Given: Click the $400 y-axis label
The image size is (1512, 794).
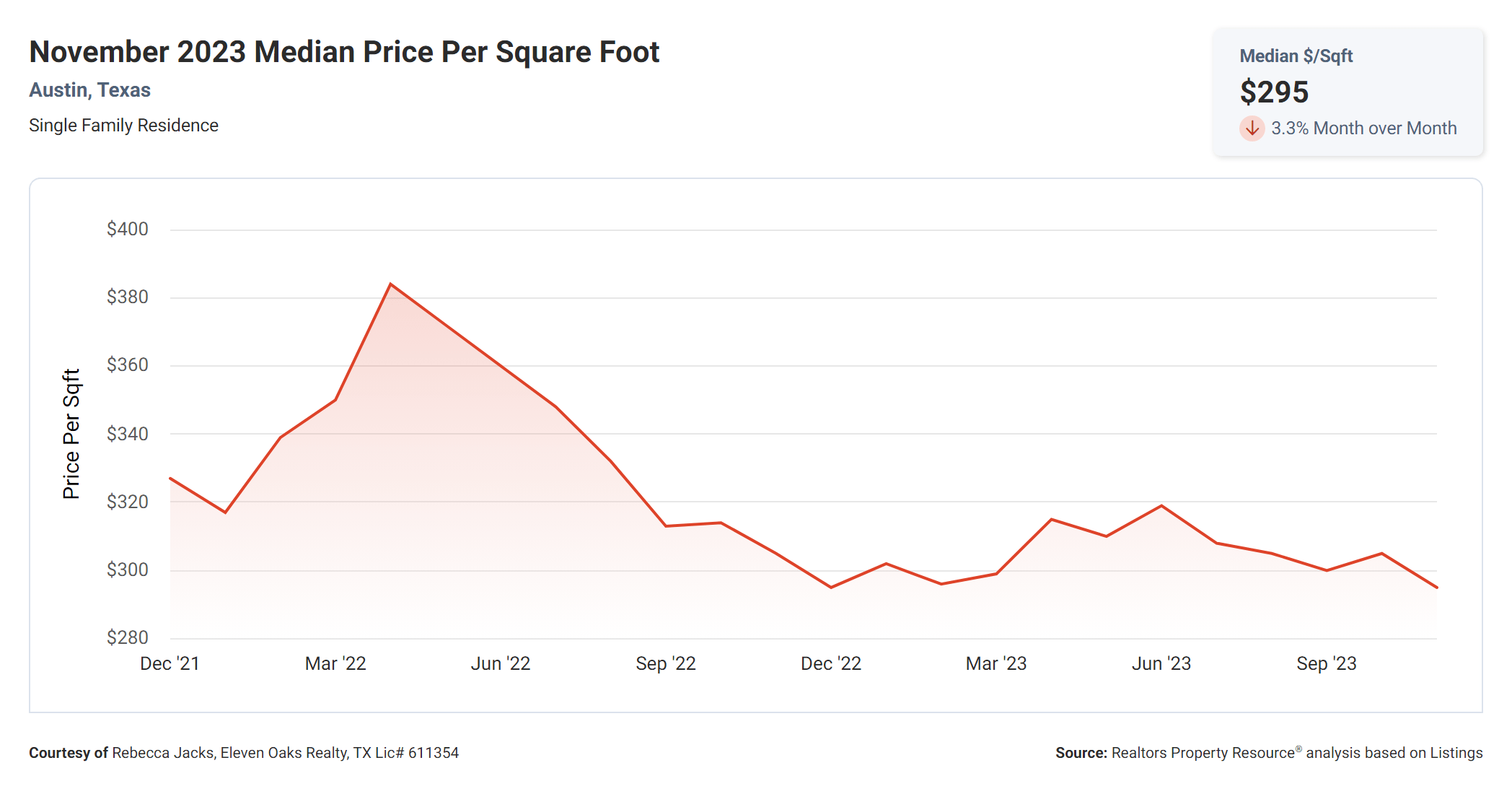Looking at the screenshot, I should coord(128,230).
